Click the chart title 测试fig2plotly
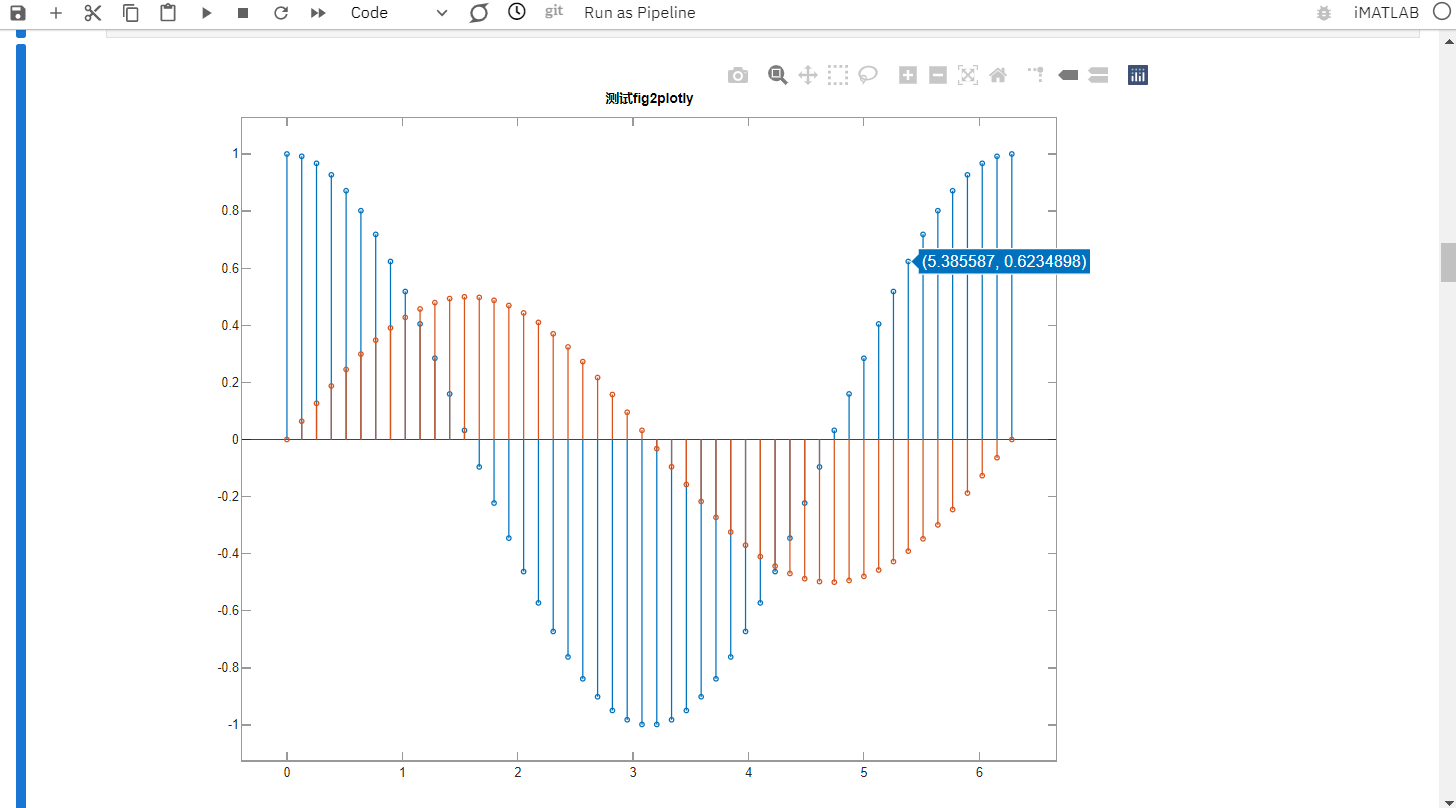The height and width of the screenshot is (808, 1456). [649, 99]
